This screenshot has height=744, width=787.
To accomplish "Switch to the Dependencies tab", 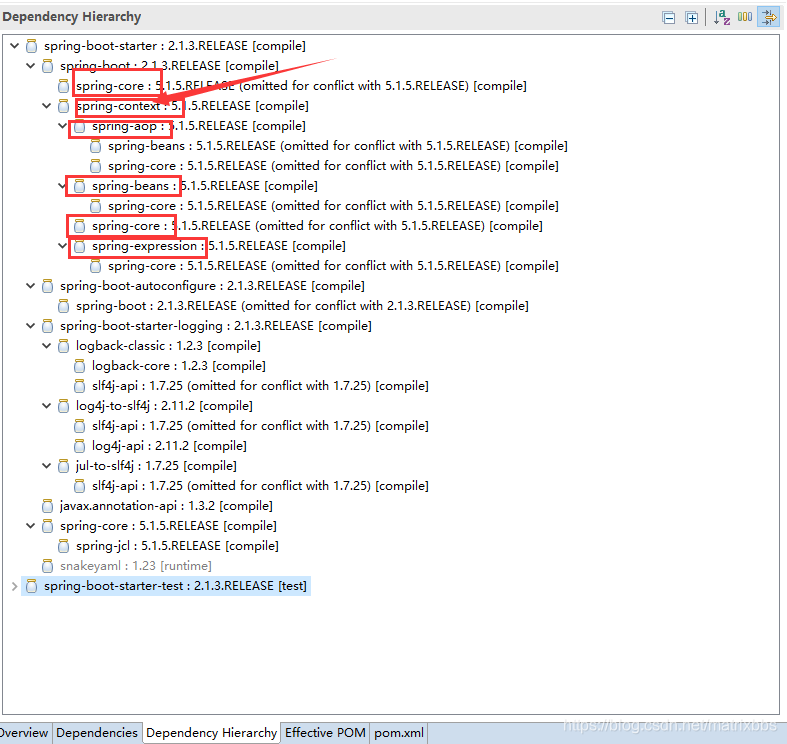I will [97, 733].
